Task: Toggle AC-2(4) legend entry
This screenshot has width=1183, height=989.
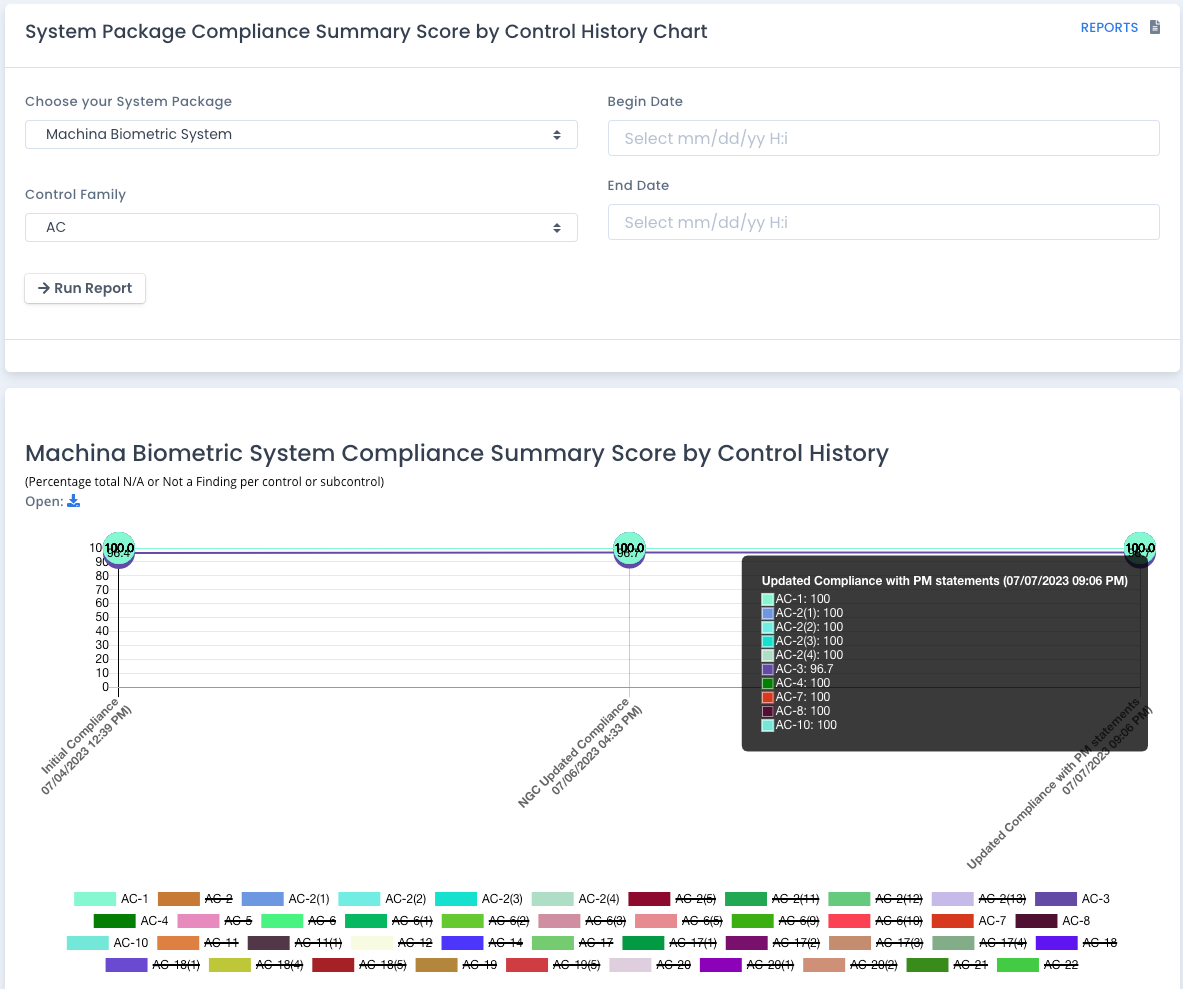Action: (576, 898)
